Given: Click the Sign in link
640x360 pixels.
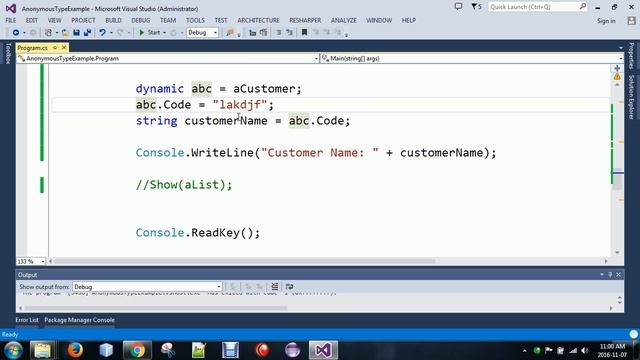Looking at the screenshot, I should 606,21.
